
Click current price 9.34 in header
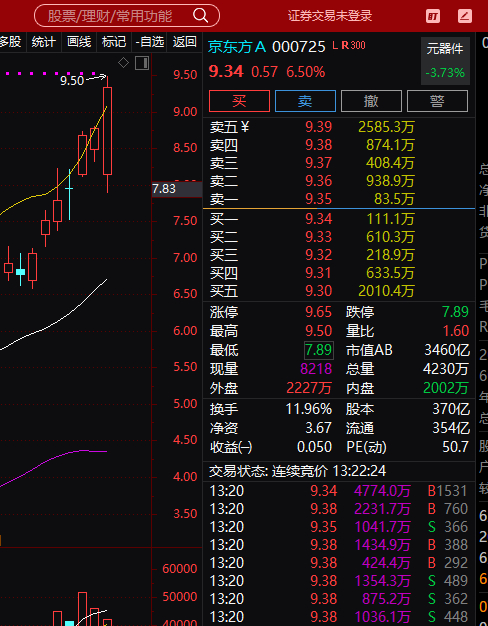pyautogui.click(x=226, y=72)
